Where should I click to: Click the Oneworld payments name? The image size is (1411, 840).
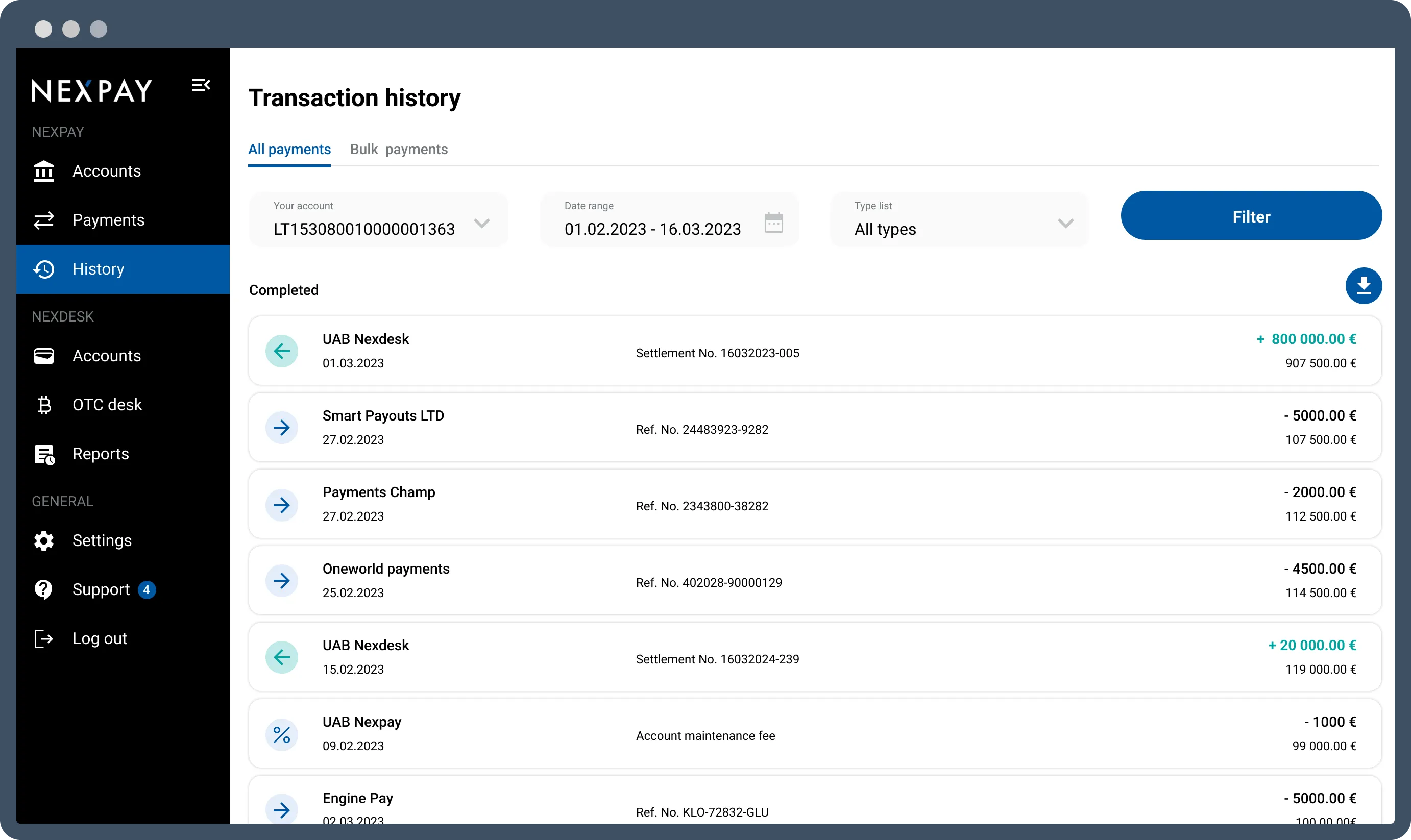(x=386, y=569)
